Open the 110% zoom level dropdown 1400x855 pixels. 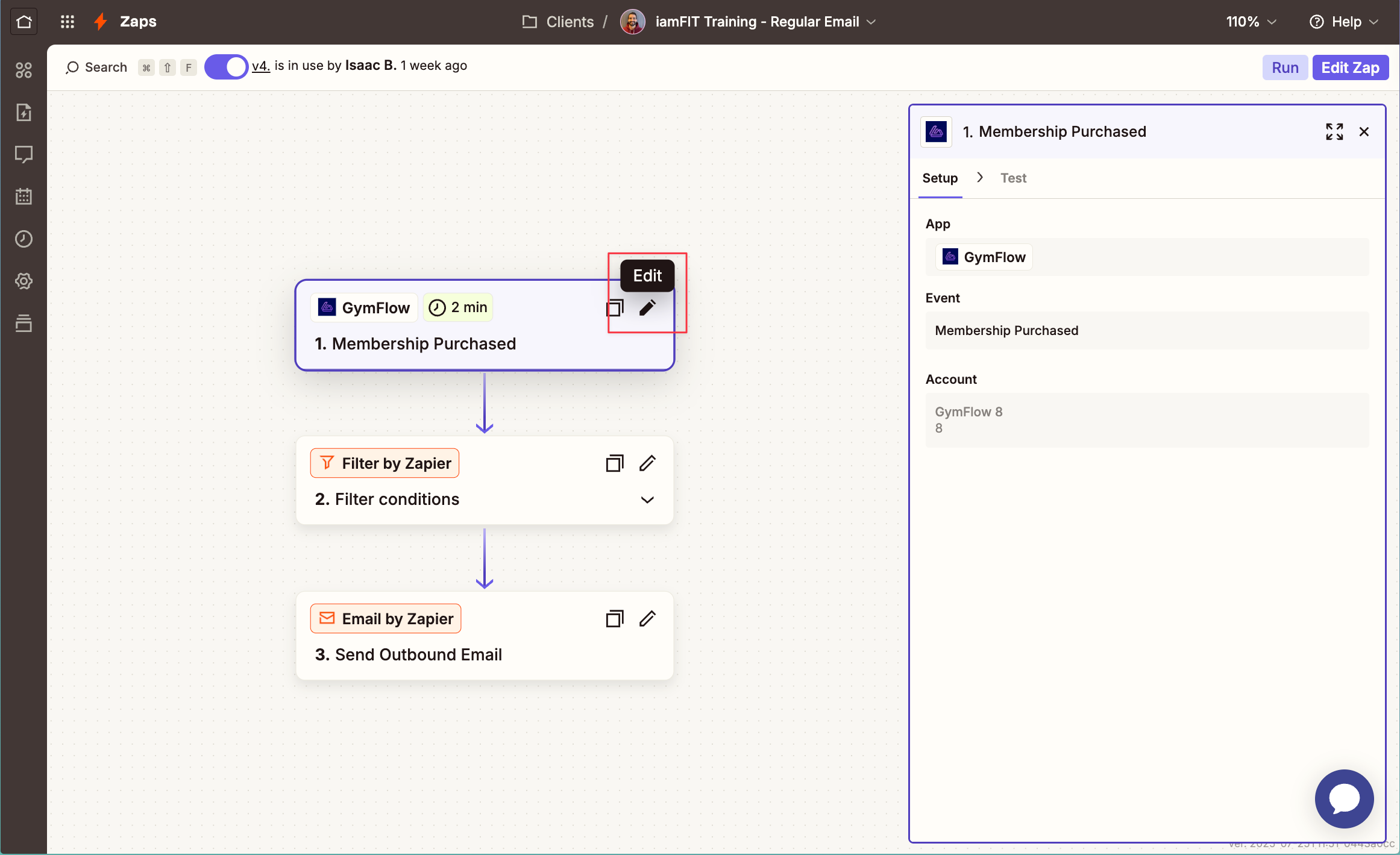pyautogui.click(x=1251, y=22)
